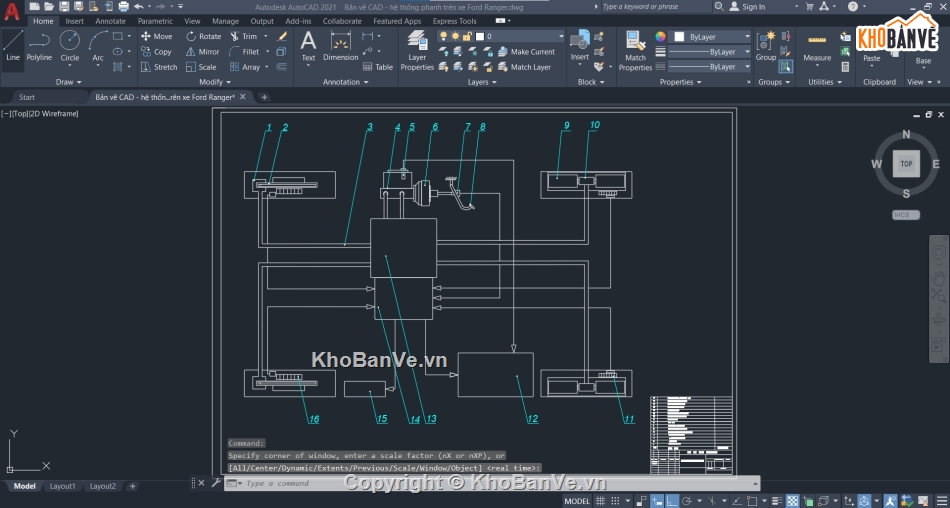This screenshot has width=950, height=508.
Task: Activate the Rotate command
Action: [x=204, y=36]
